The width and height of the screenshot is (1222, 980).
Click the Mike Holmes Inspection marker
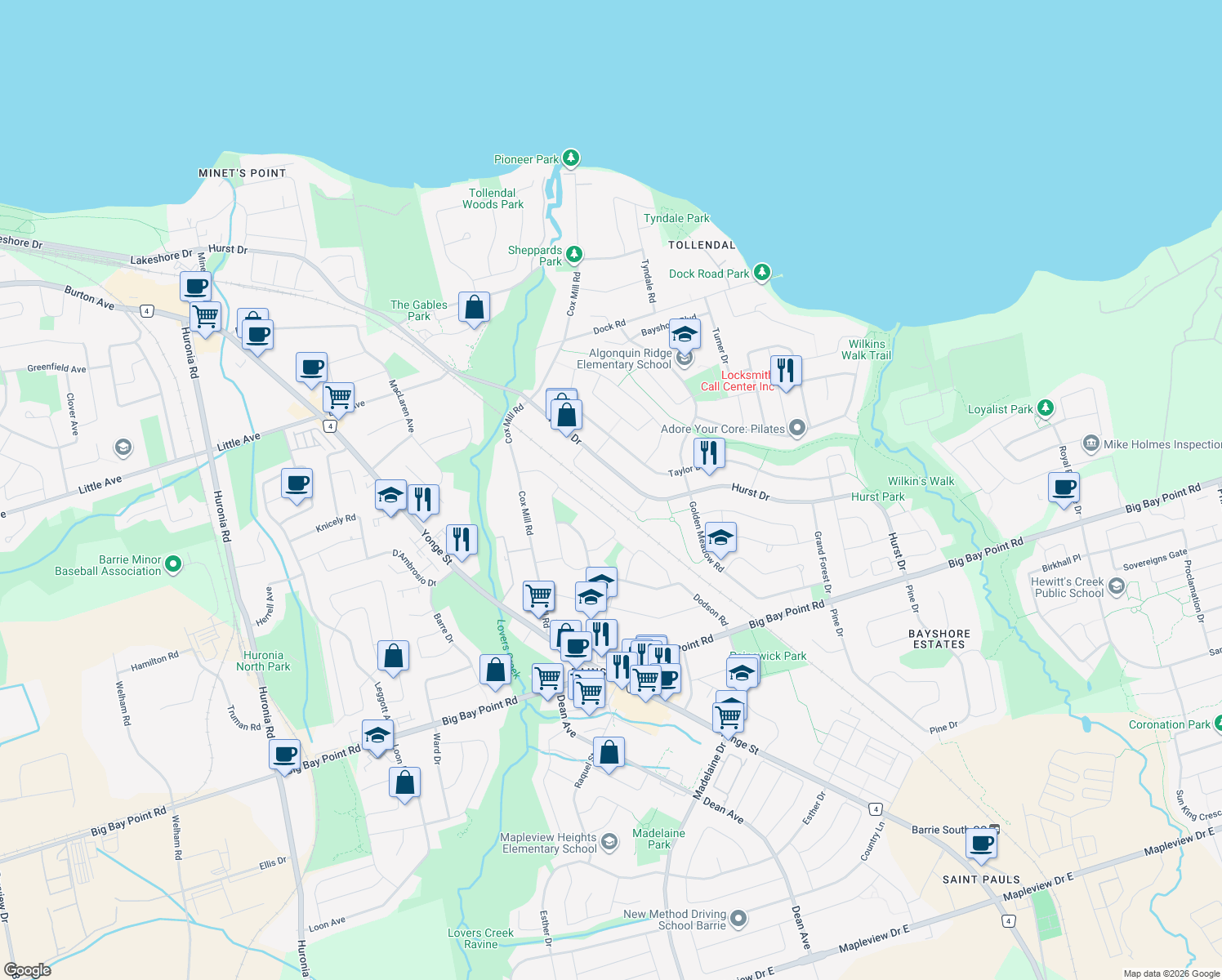click(x=1090, y=443)
